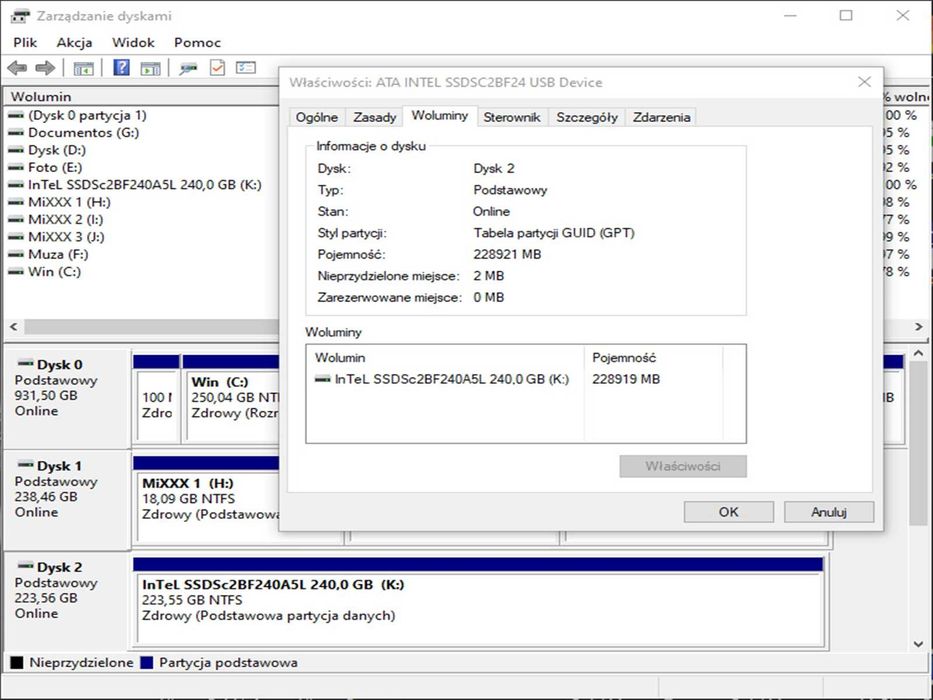Screen dimensions: 933x700
Task: Open Help via the blue question mark icon
Action: pyautogui.click(x=121, y=68)
